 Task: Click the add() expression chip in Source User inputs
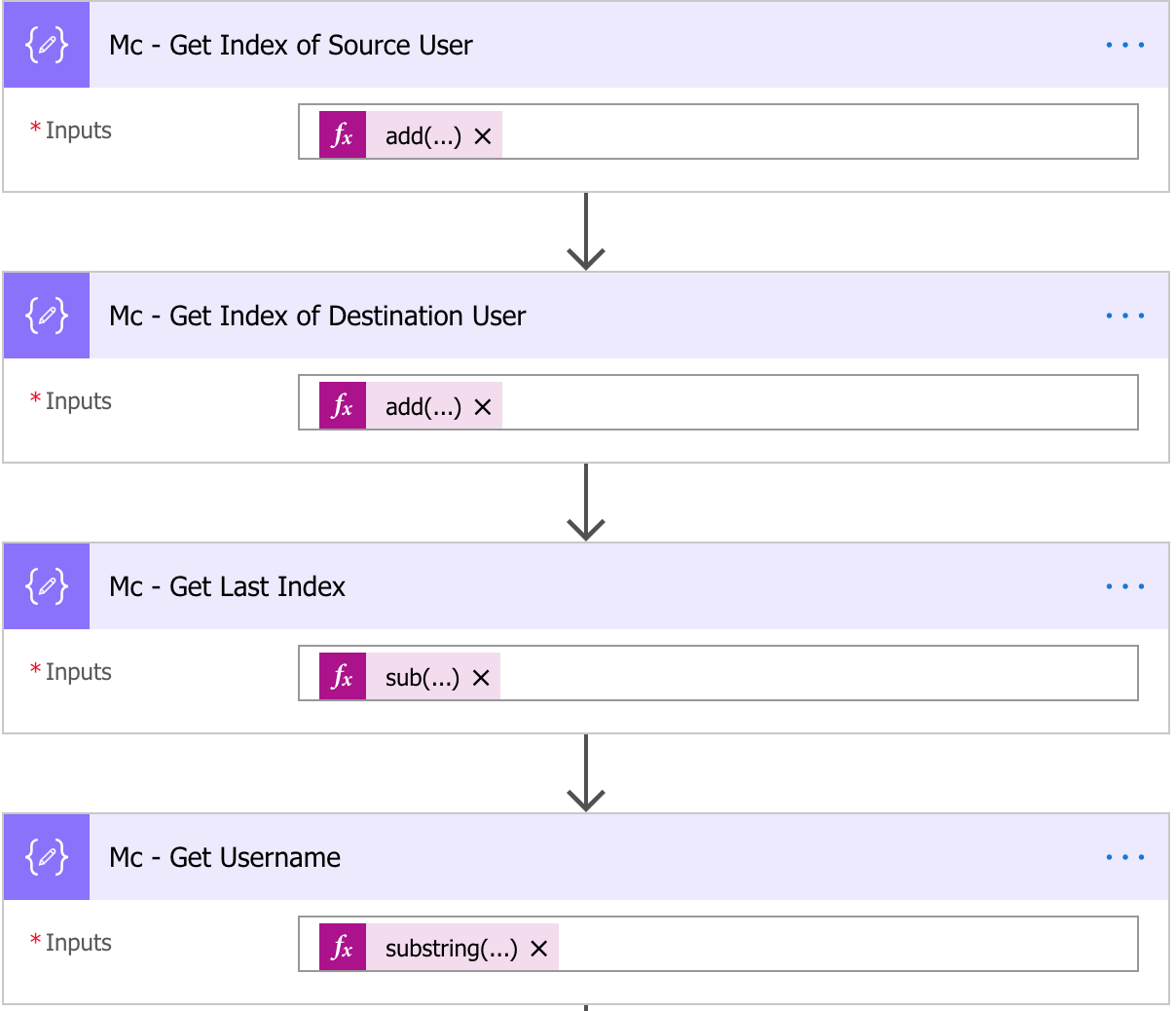click(428, 136)
